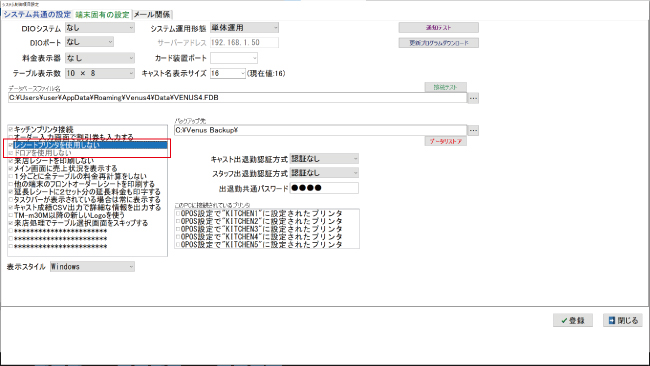Select the 端末固有の設定 tab
Image resolution: width=650 pixels, height=366 pixels.
[x=102, y=15]
